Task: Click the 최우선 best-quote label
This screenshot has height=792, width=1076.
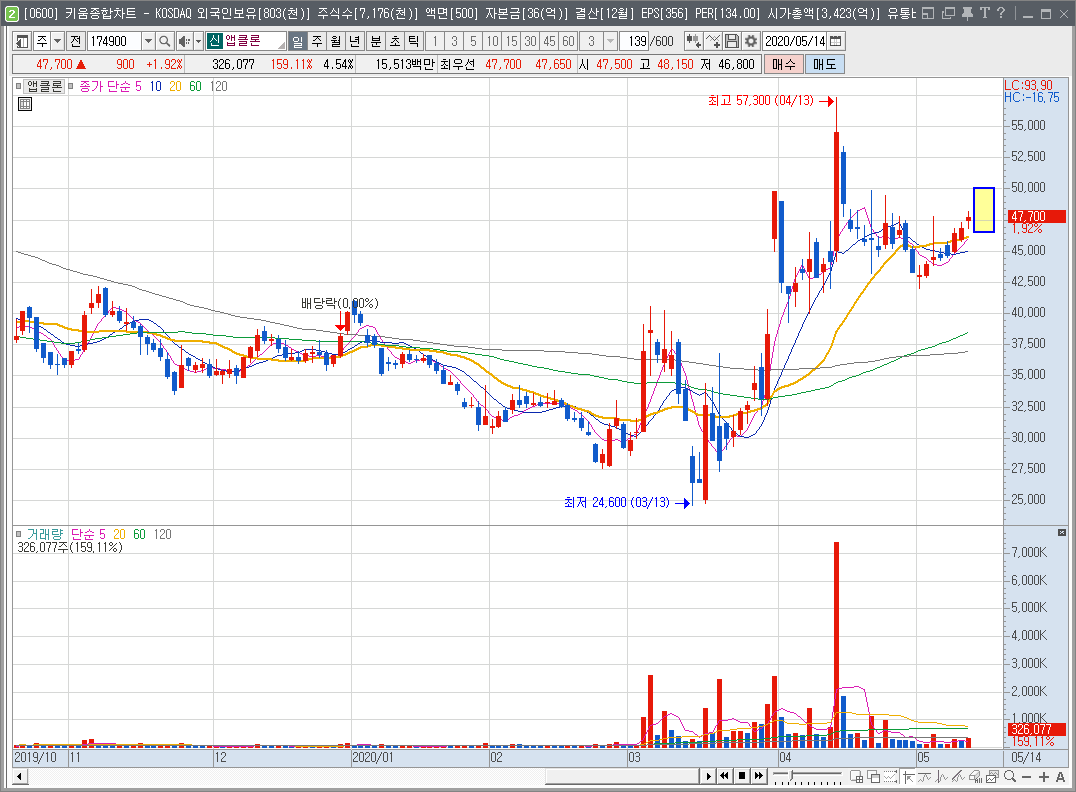Action: pyautogui.click(x=457, y=65)
